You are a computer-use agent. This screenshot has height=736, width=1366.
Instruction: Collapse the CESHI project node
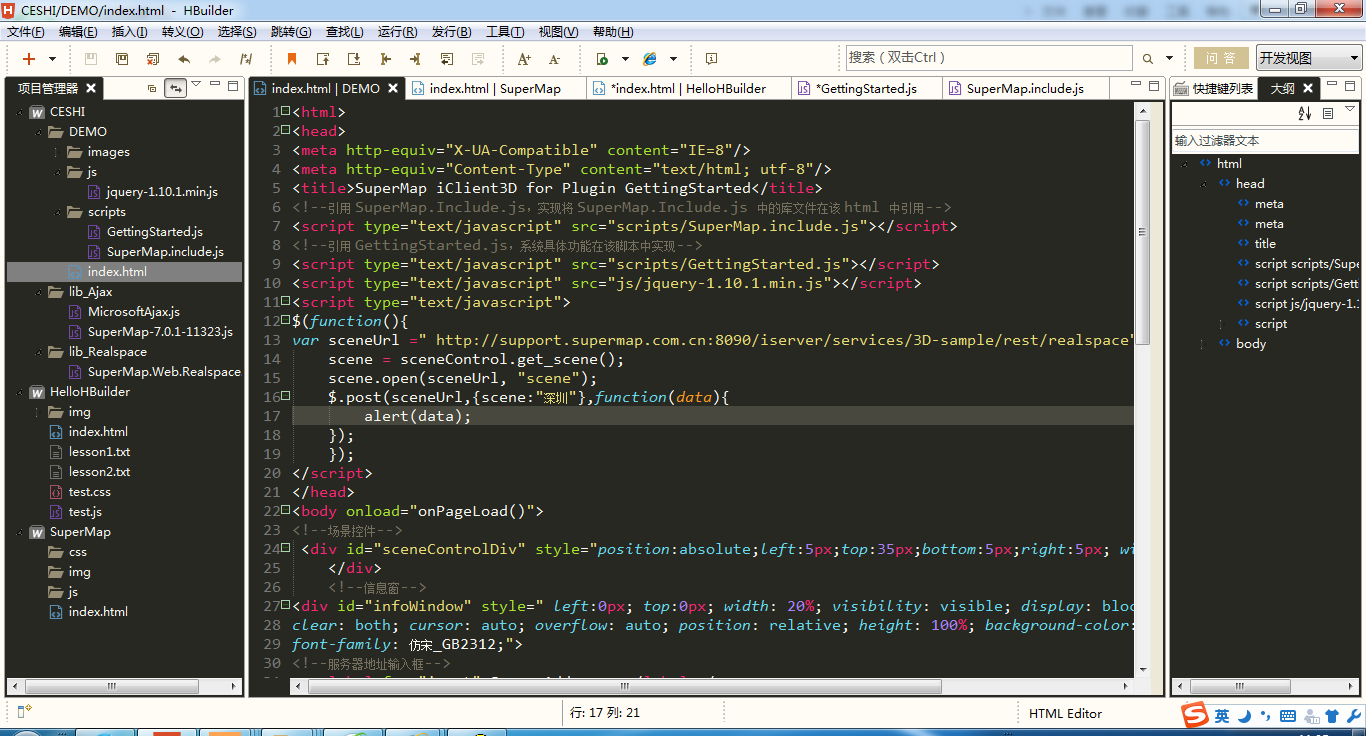[19, 112]
